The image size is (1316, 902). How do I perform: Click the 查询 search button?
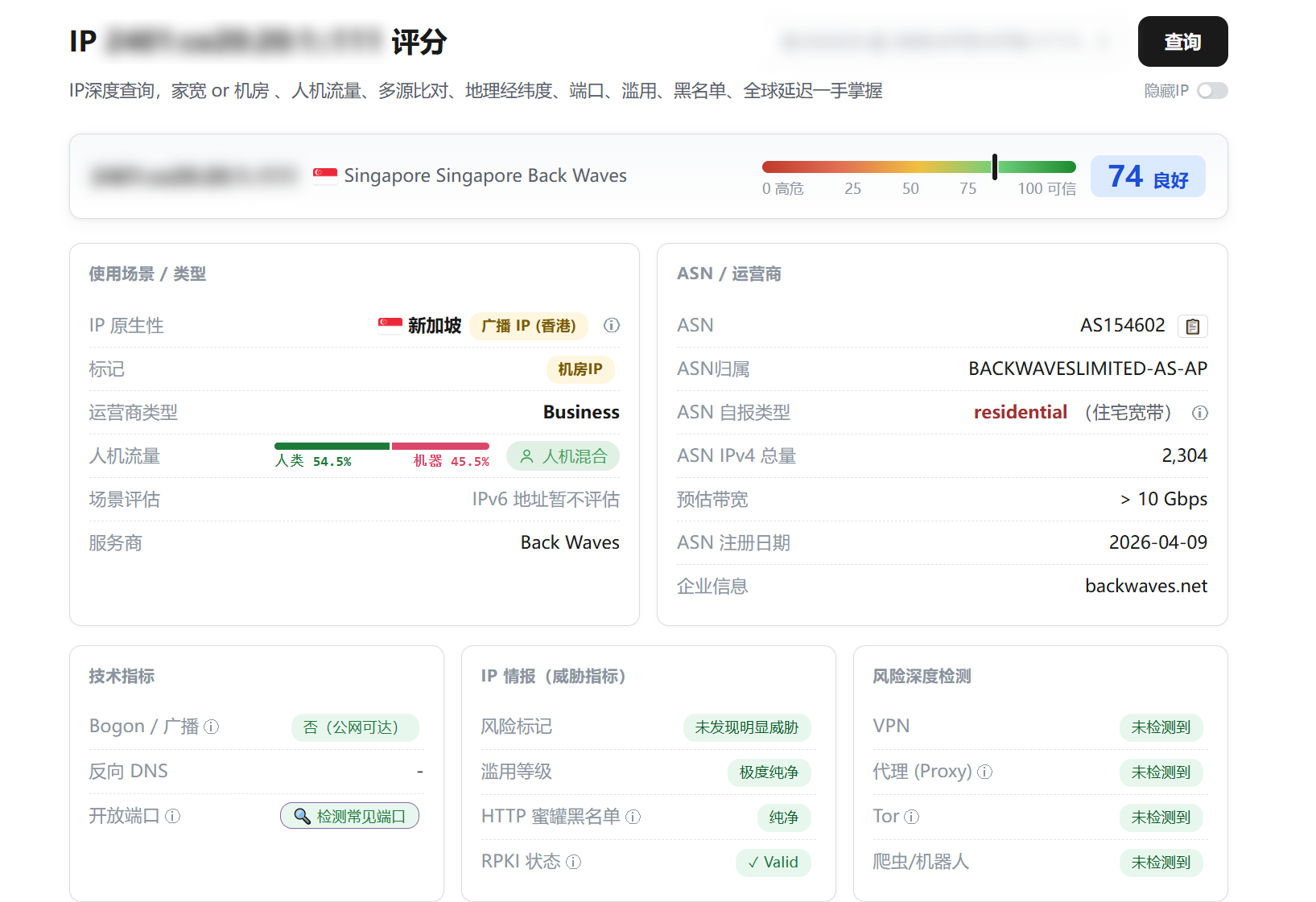pos(1182,42)
